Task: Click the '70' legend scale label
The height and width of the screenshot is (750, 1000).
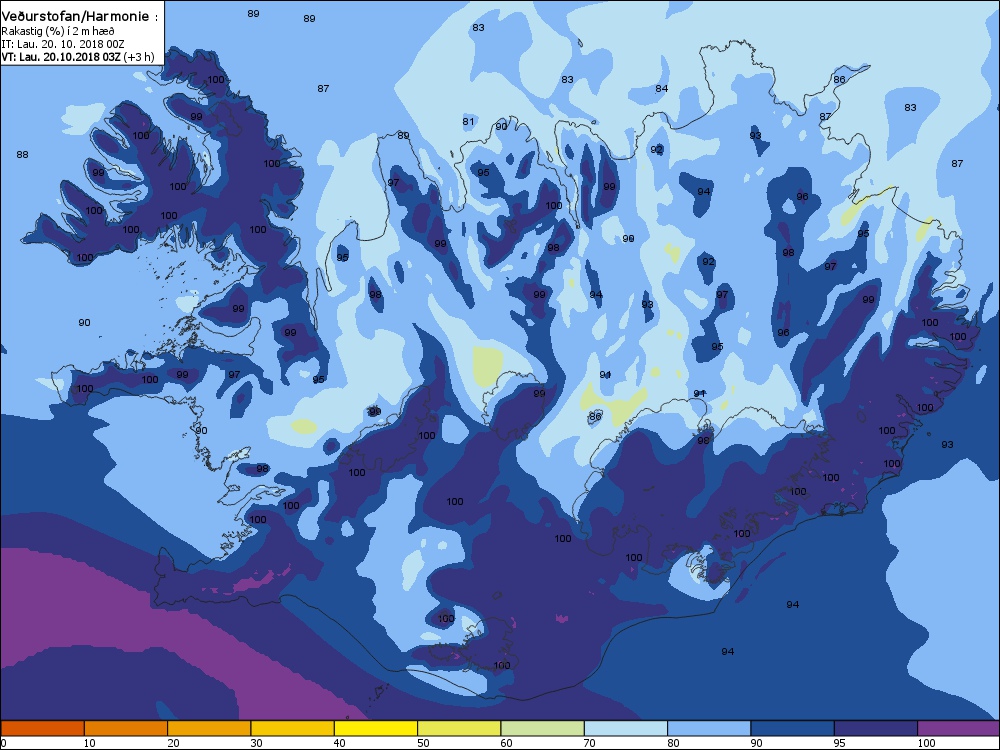Action: click(589, 743)
